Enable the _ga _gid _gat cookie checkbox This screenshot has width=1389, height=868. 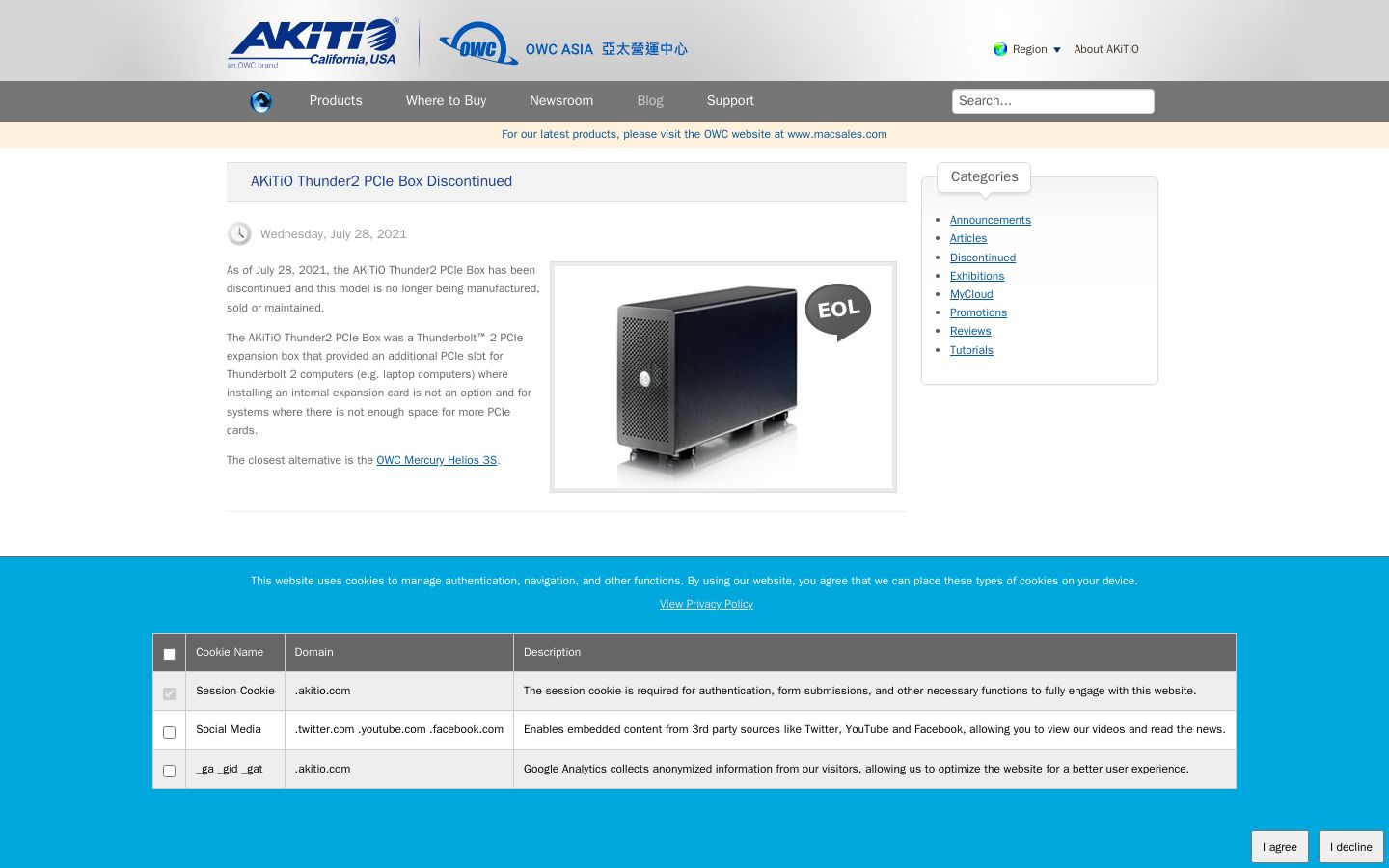[169, 771]
